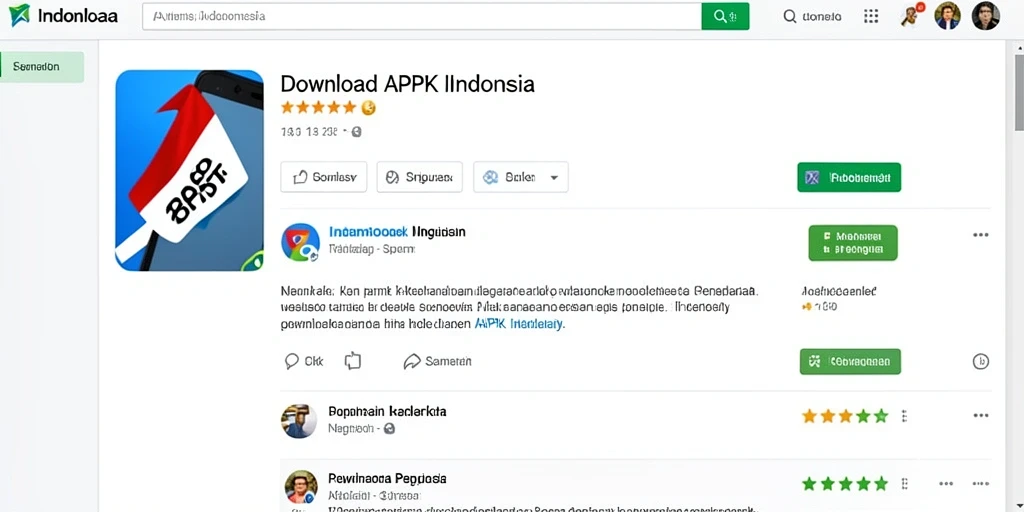
Task: Open the notification icon with red badge
Action: [x=911, y=15]
